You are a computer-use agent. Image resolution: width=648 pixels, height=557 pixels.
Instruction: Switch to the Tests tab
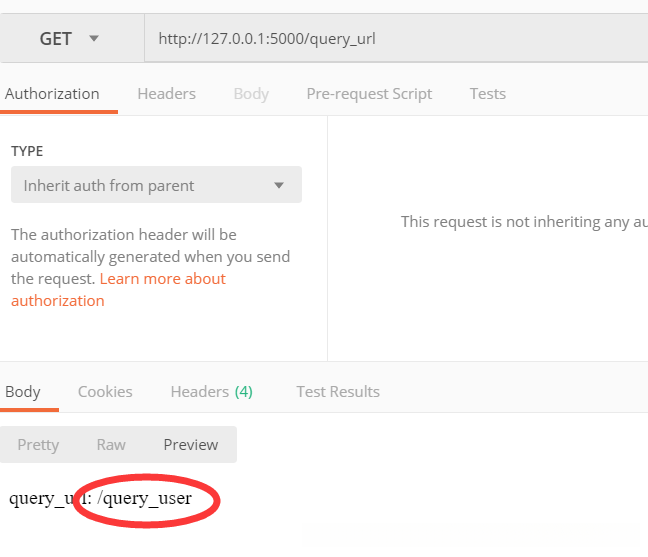[487, 94]
